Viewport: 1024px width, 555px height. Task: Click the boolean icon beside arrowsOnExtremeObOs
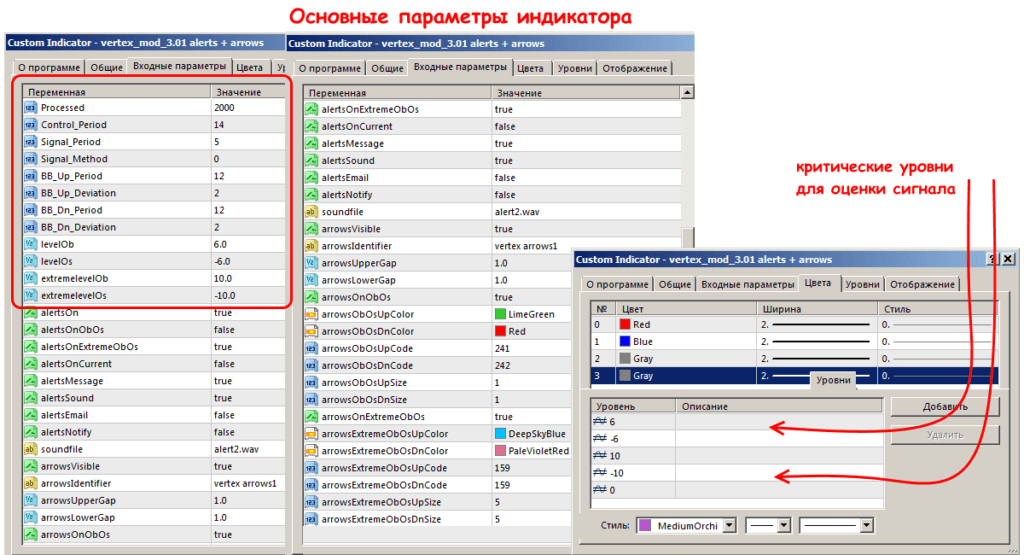coord(311,417)
